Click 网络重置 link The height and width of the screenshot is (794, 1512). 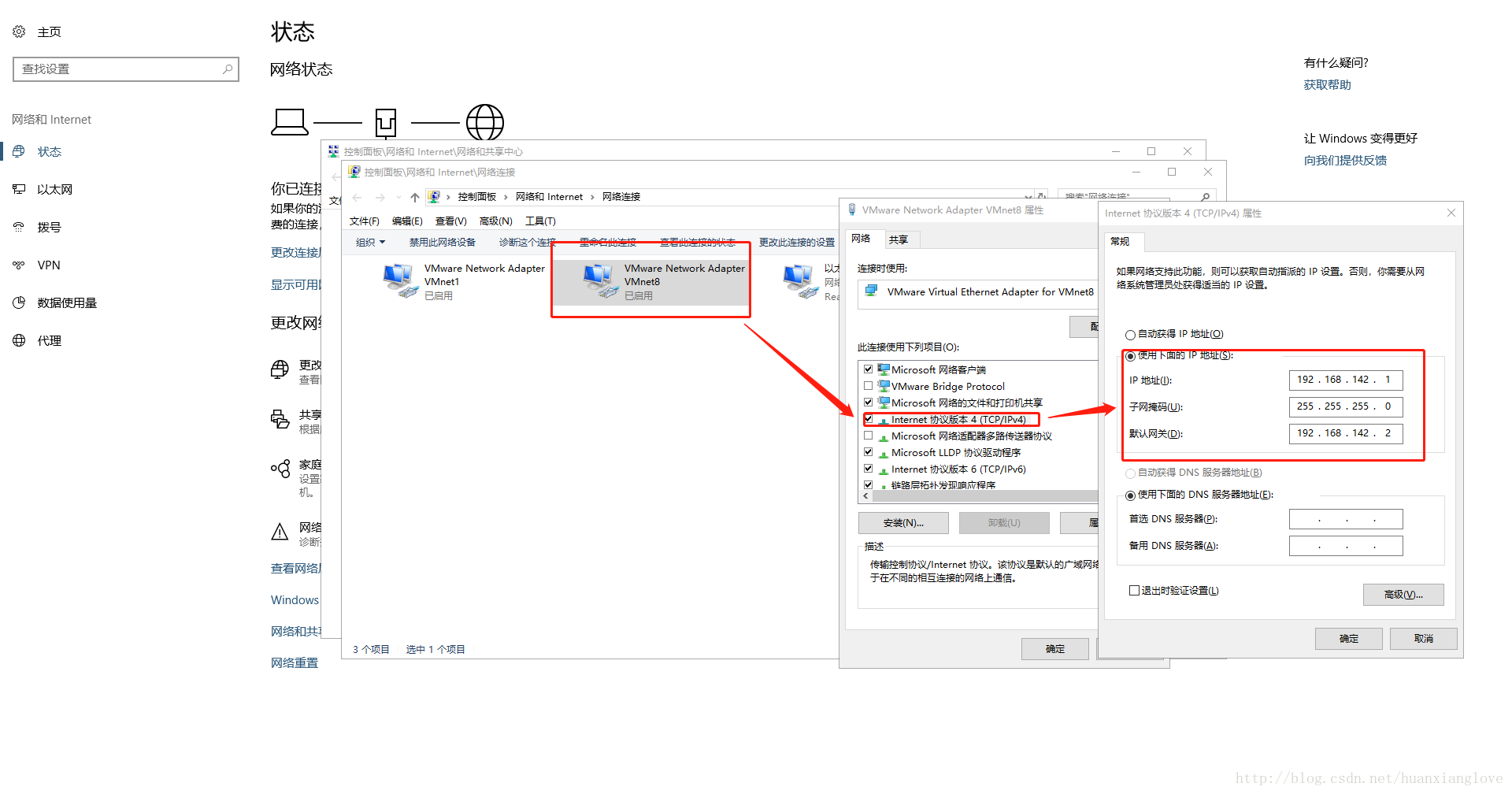[295, 663]
